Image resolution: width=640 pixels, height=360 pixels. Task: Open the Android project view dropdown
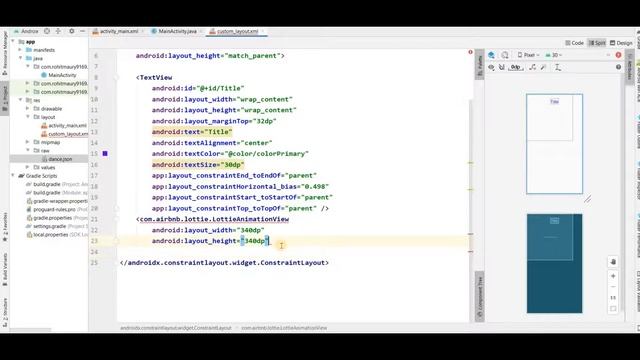[x=26, y=31]
